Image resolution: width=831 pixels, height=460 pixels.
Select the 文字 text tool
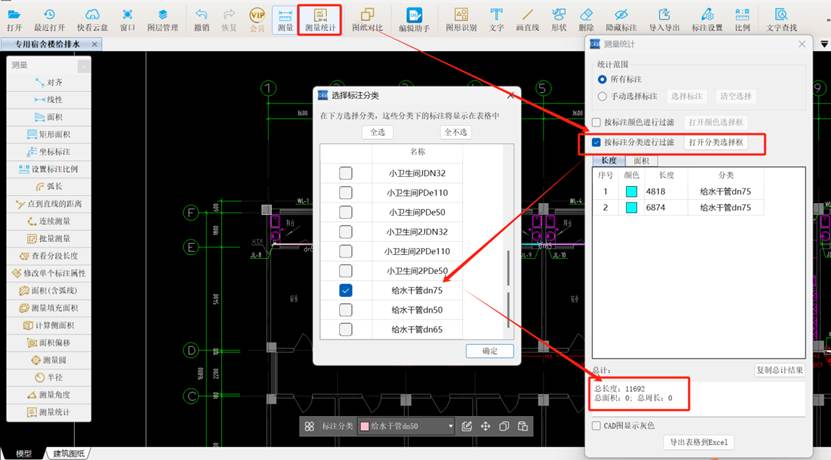[x=497, y=20]
